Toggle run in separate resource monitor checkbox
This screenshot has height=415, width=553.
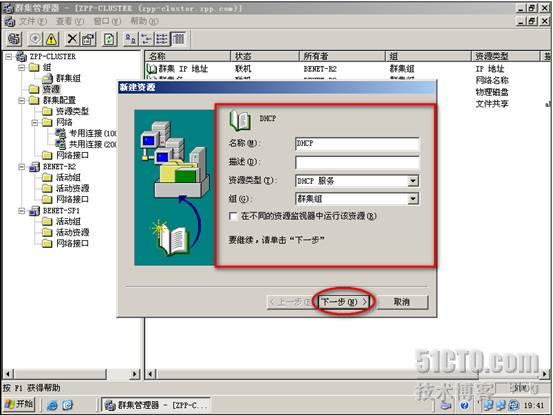tap(233, 216)
